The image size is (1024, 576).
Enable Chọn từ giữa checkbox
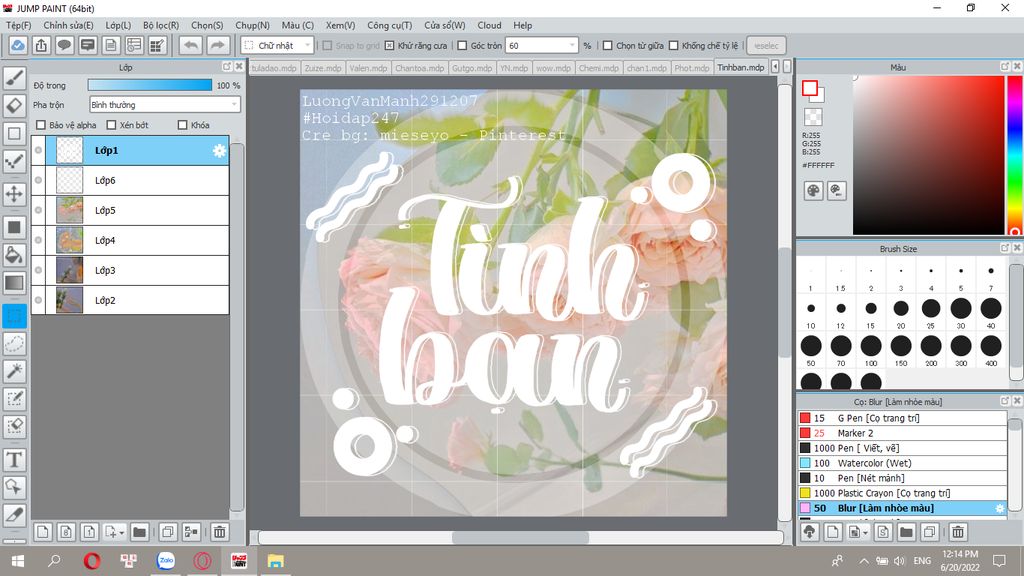[607, 46]
